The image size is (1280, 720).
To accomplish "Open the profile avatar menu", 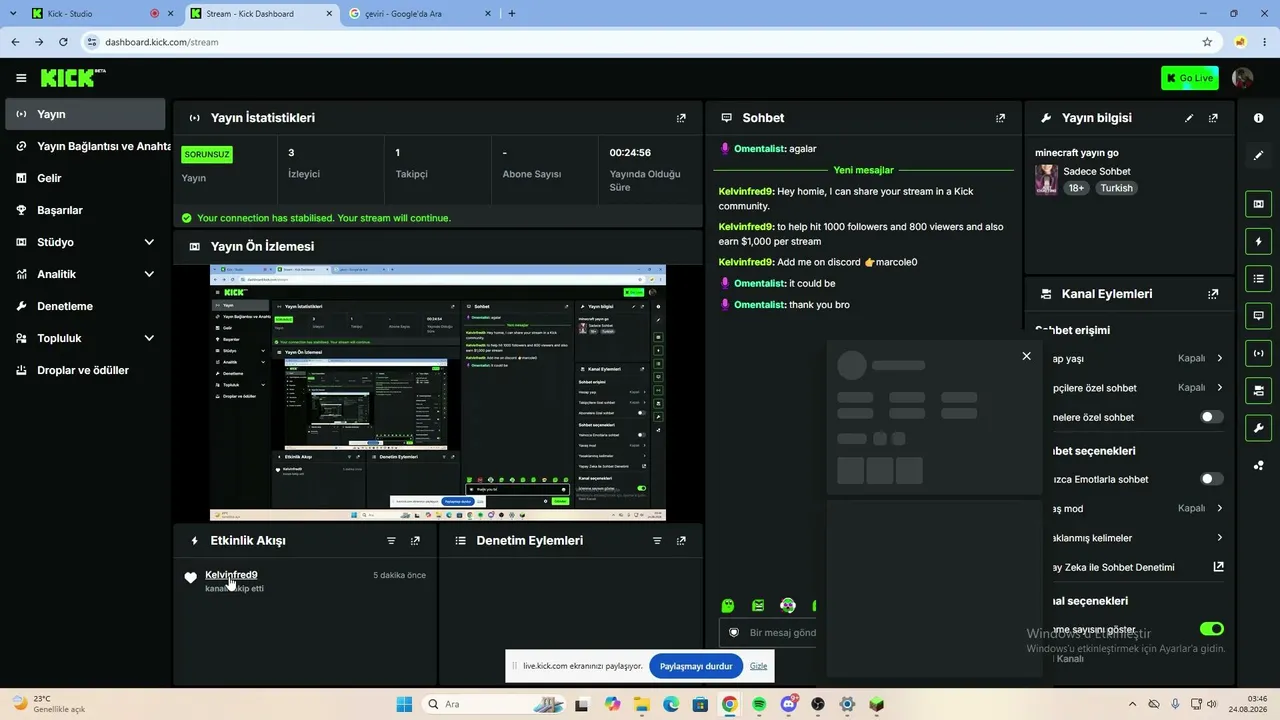I will pyautogui.click(x=1243, y=78).
